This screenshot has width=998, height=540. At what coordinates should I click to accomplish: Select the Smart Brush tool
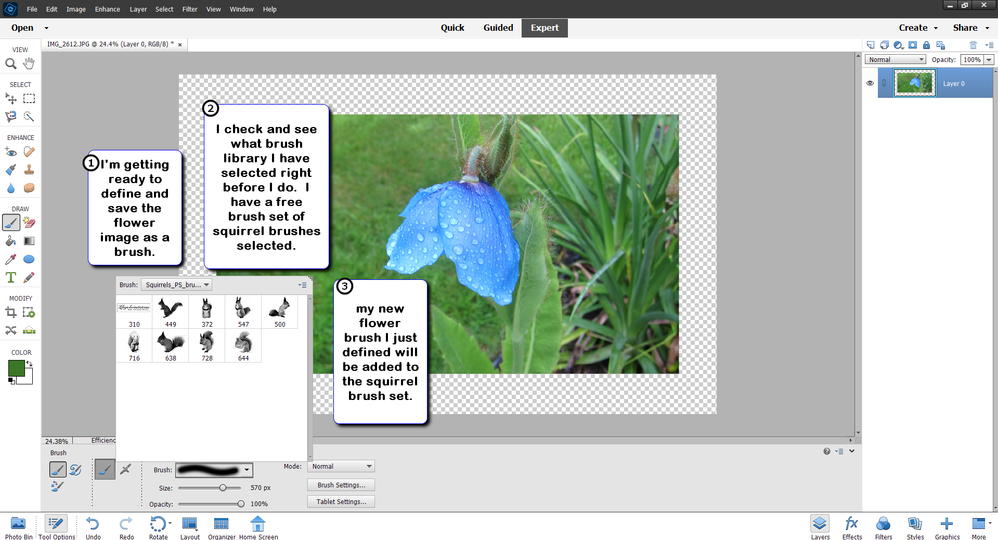coord(11,170)
